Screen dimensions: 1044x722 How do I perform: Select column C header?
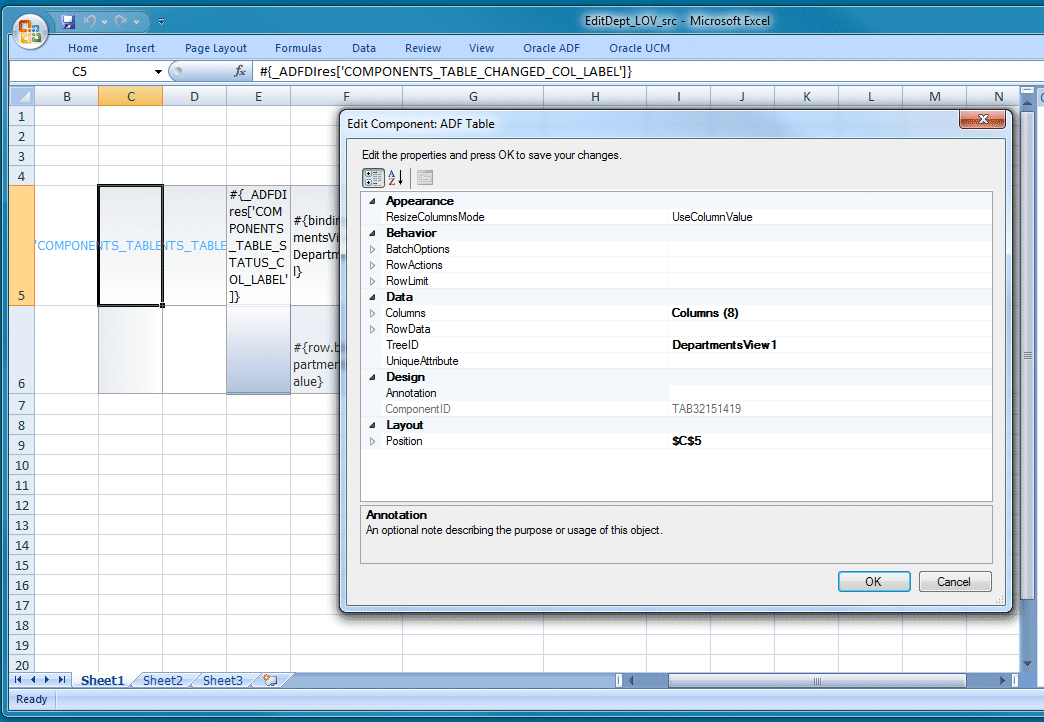130,97
